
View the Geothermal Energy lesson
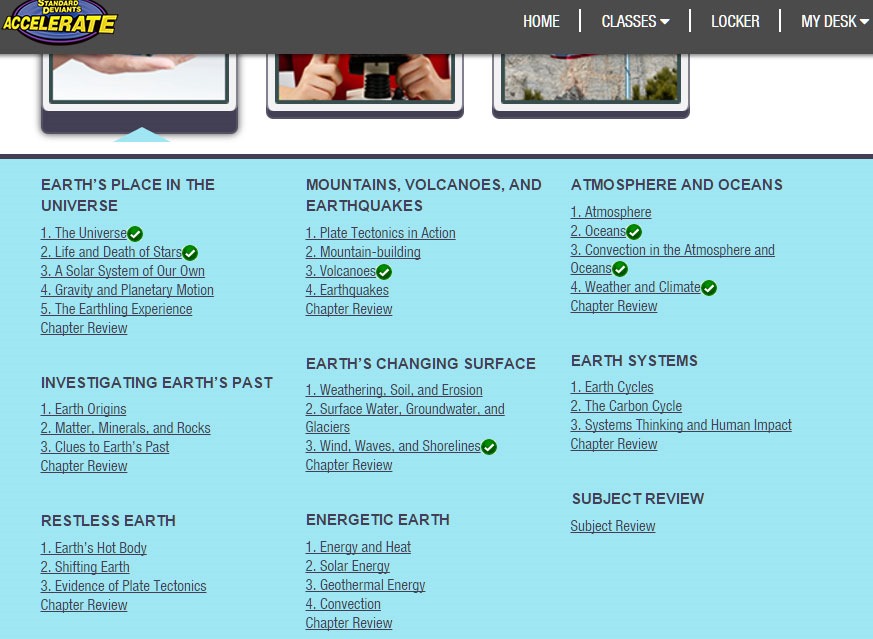(x=365, y=585)
